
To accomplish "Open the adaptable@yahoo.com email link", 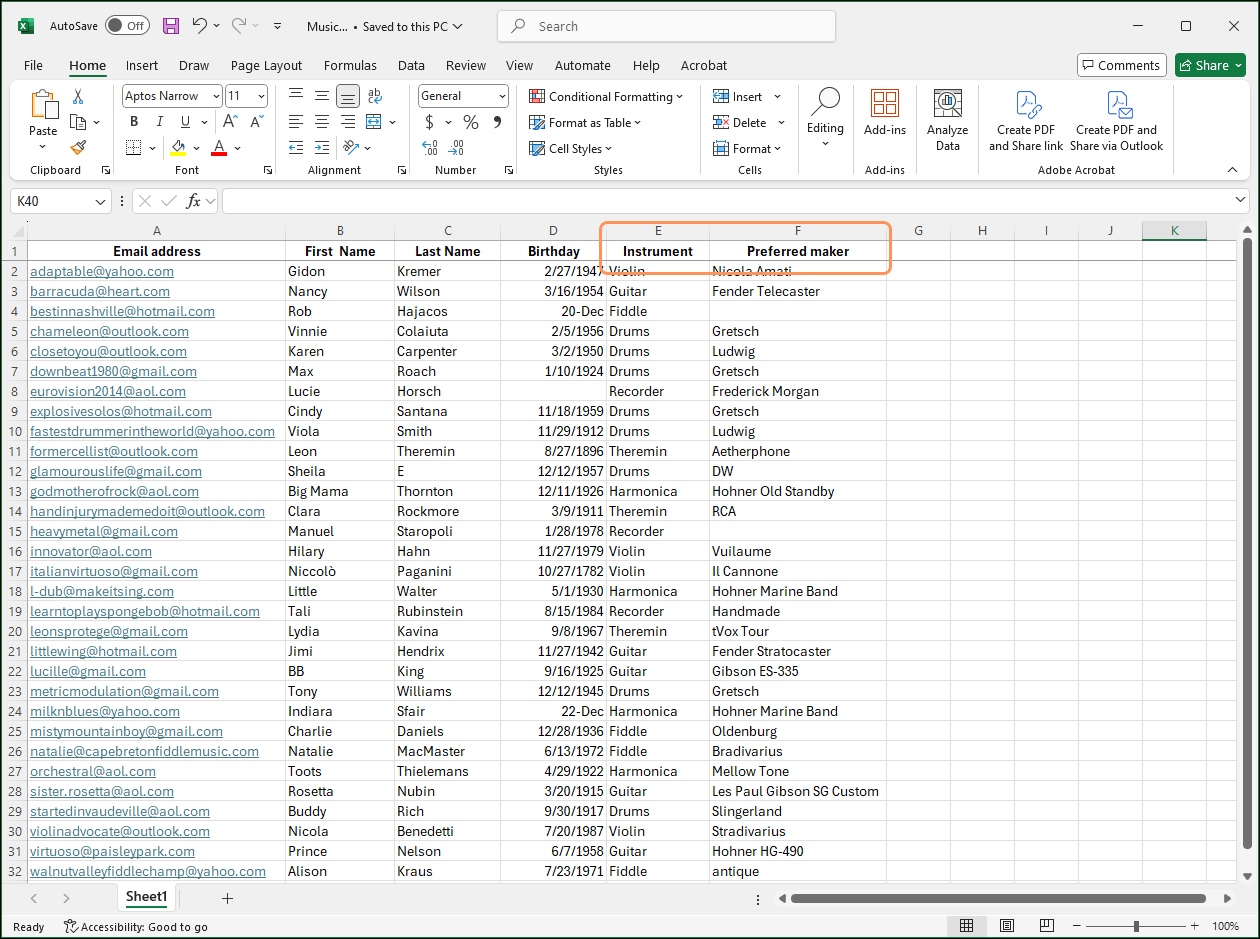I will (x=102, y=271).
